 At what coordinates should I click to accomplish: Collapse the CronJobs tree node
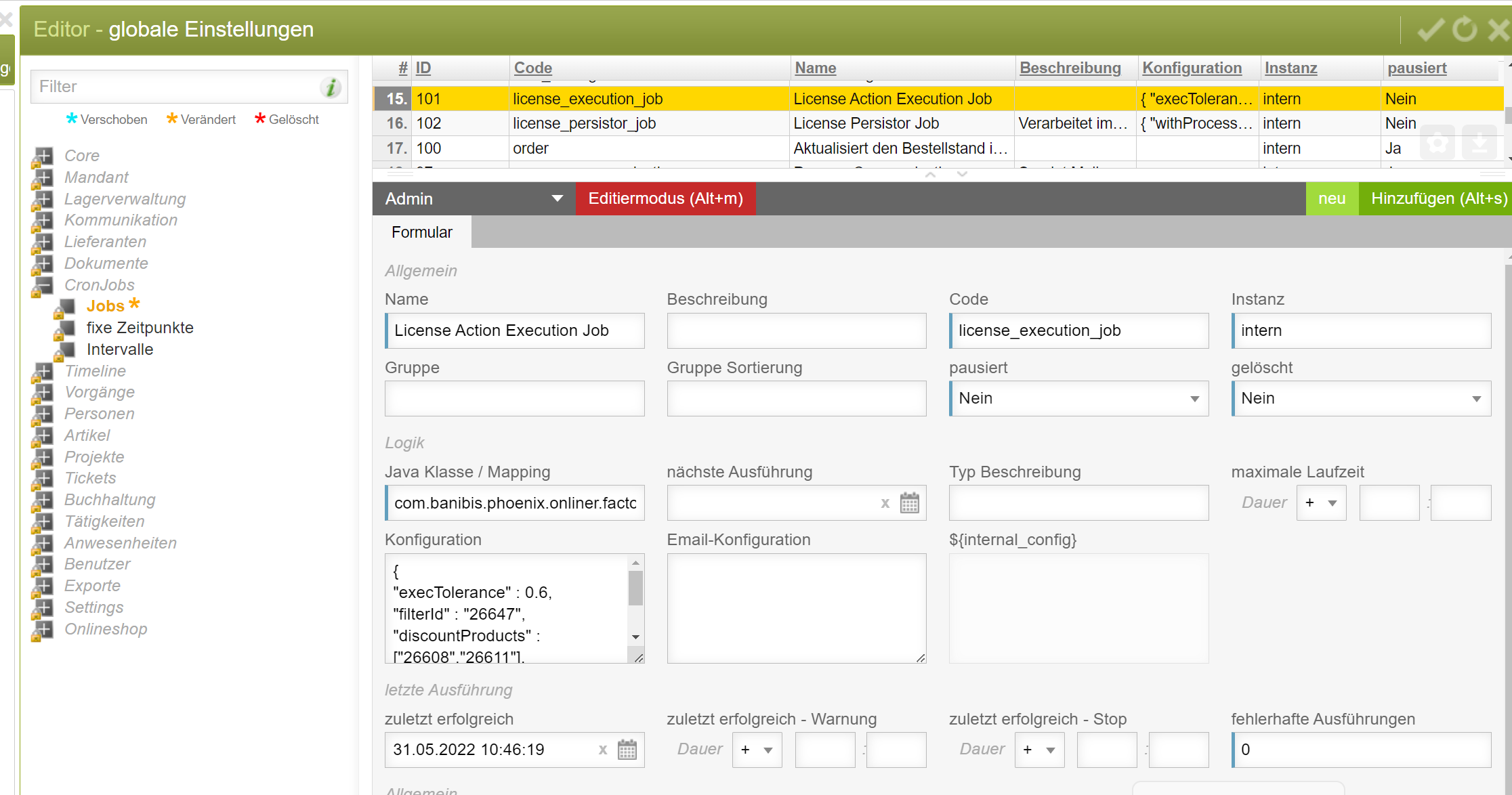click(x=43, y=286)
